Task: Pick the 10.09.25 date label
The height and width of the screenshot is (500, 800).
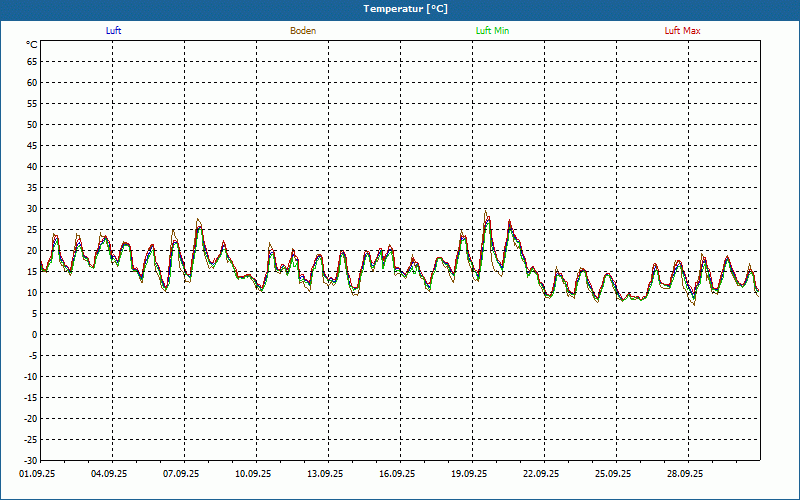Action: coord(254,474)
